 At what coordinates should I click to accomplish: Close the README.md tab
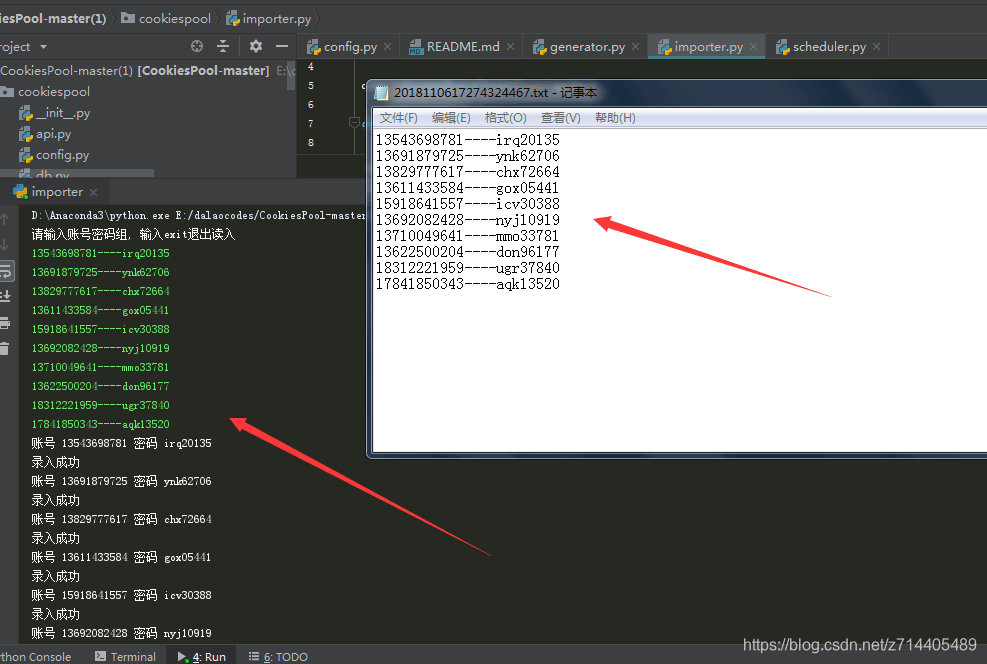[x=510, y=47]
